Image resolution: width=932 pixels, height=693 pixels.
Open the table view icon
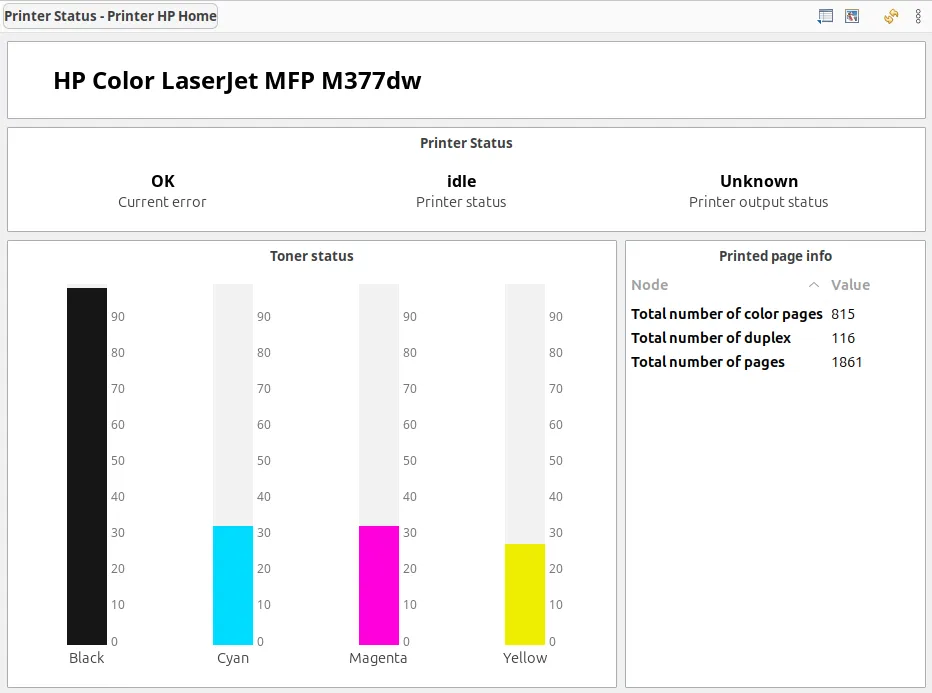[826, 15]
